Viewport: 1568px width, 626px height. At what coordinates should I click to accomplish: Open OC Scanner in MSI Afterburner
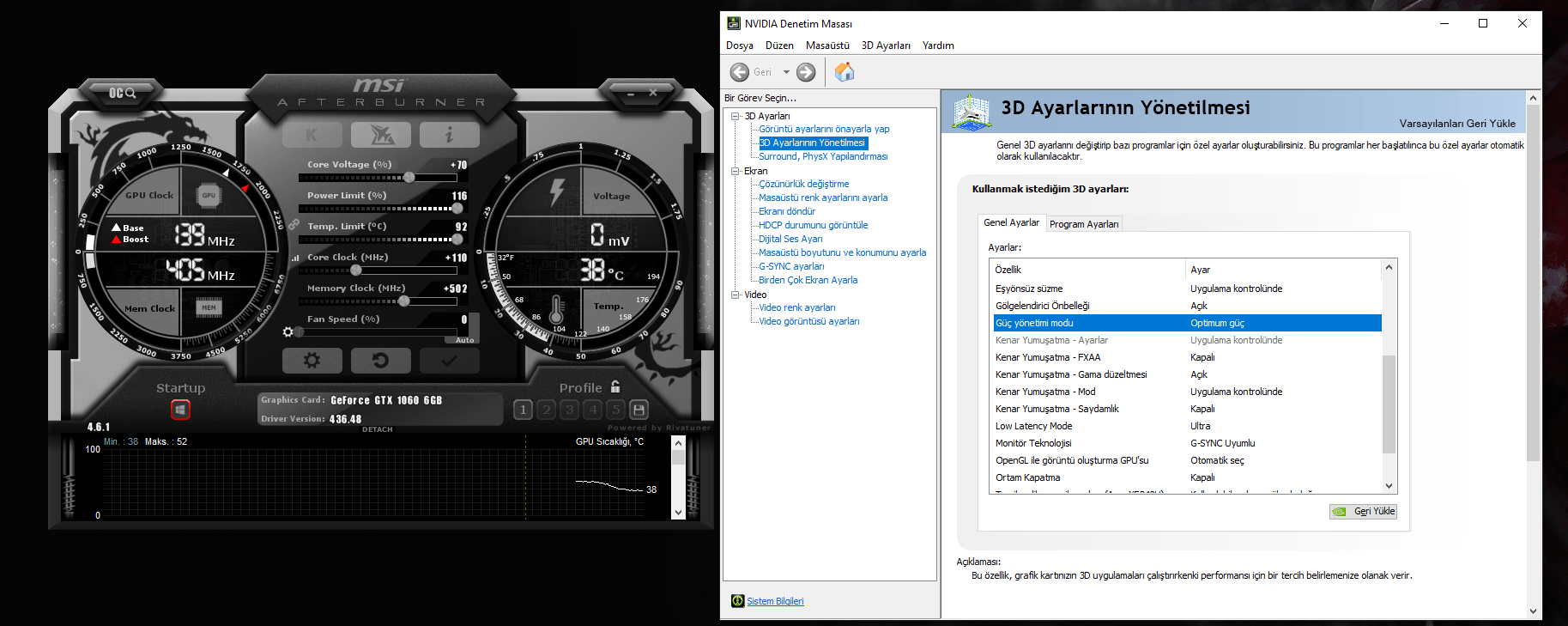[x=122, y=93]
